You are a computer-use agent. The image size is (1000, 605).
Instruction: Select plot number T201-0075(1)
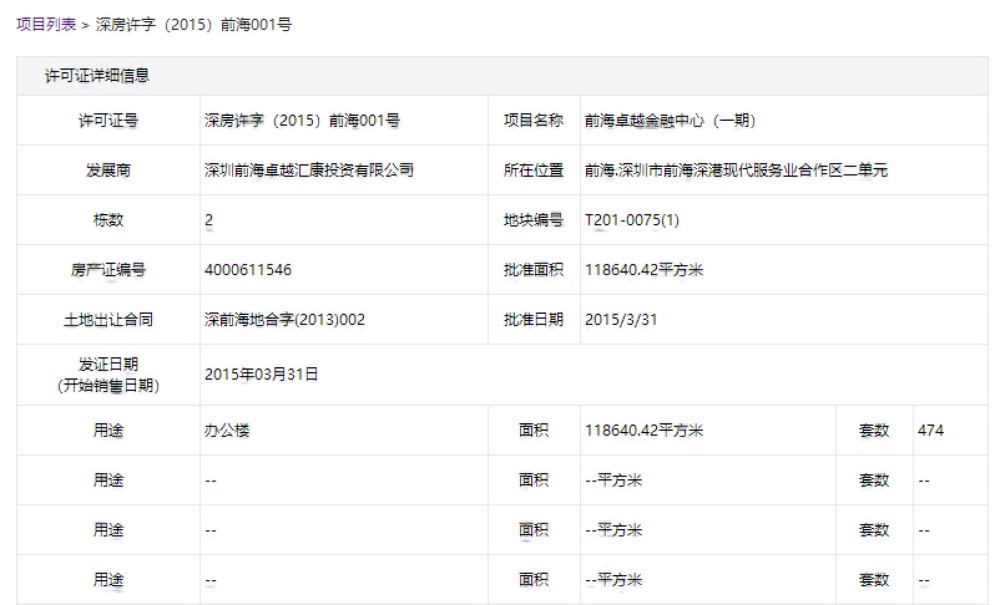[632, 220]
